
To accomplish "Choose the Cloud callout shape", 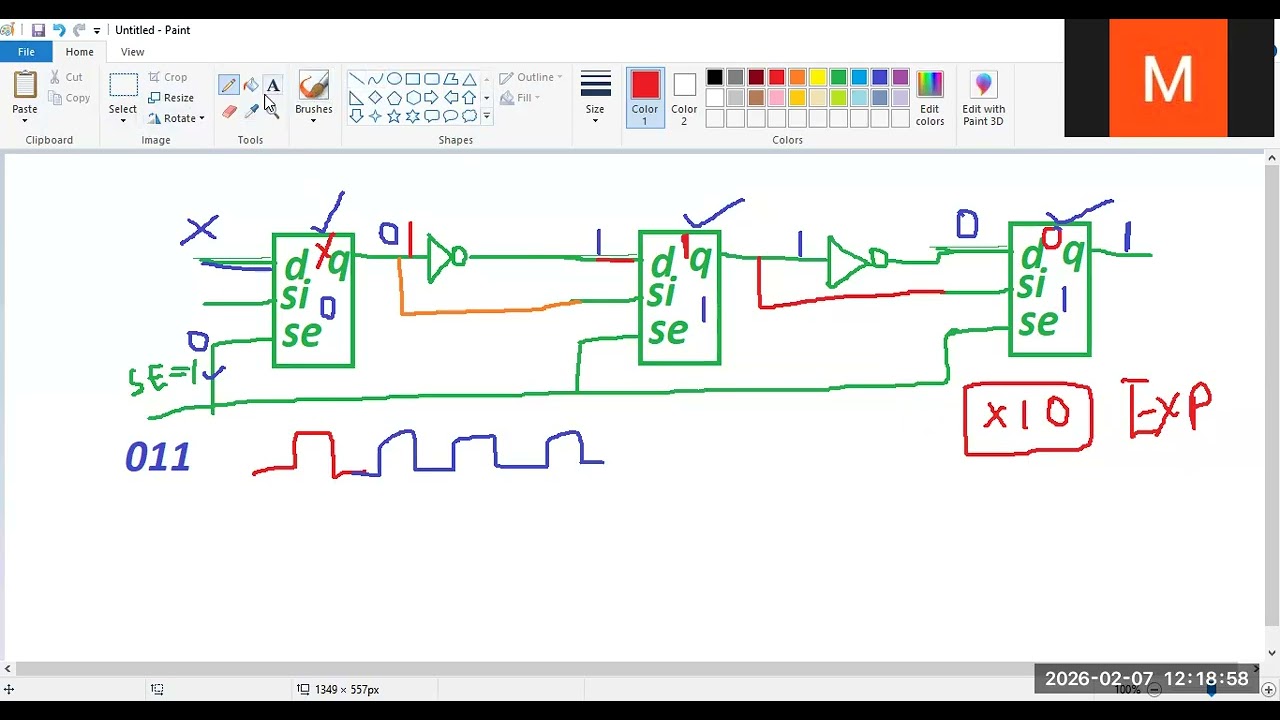I will pos(469,116).
